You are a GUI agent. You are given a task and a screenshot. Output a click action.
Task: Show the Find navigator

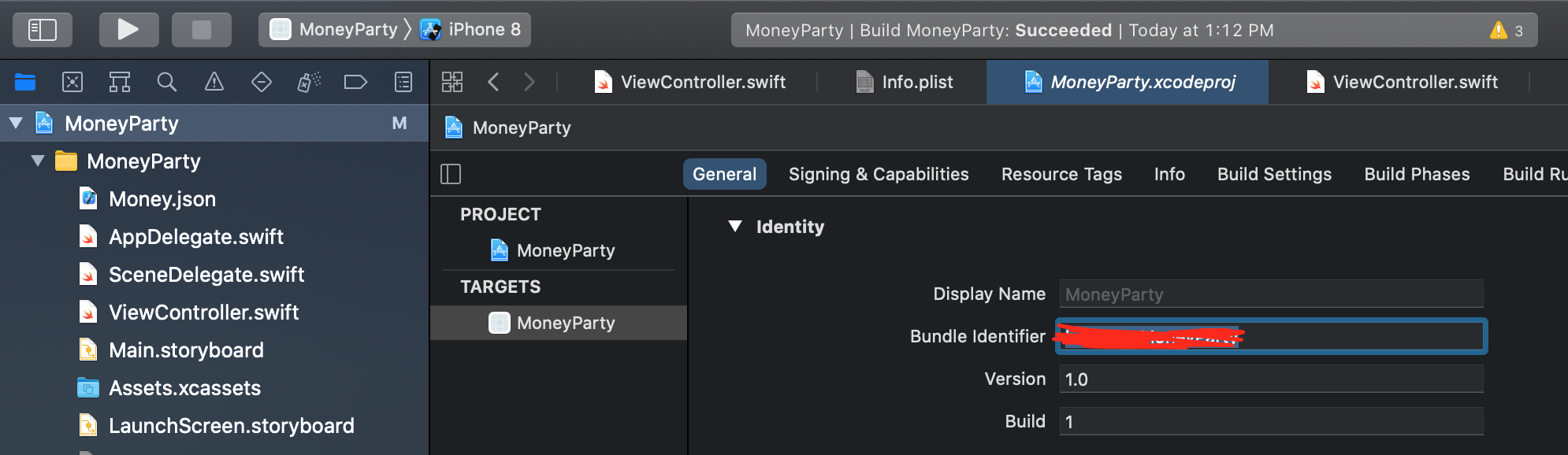point(166,82)
